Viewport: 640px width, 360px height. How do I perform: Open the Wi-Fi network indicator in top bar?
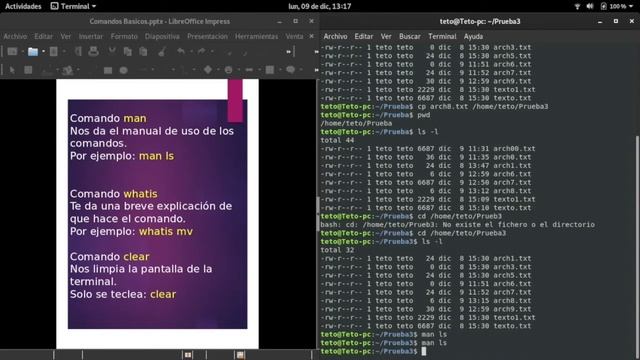[577, 6]
